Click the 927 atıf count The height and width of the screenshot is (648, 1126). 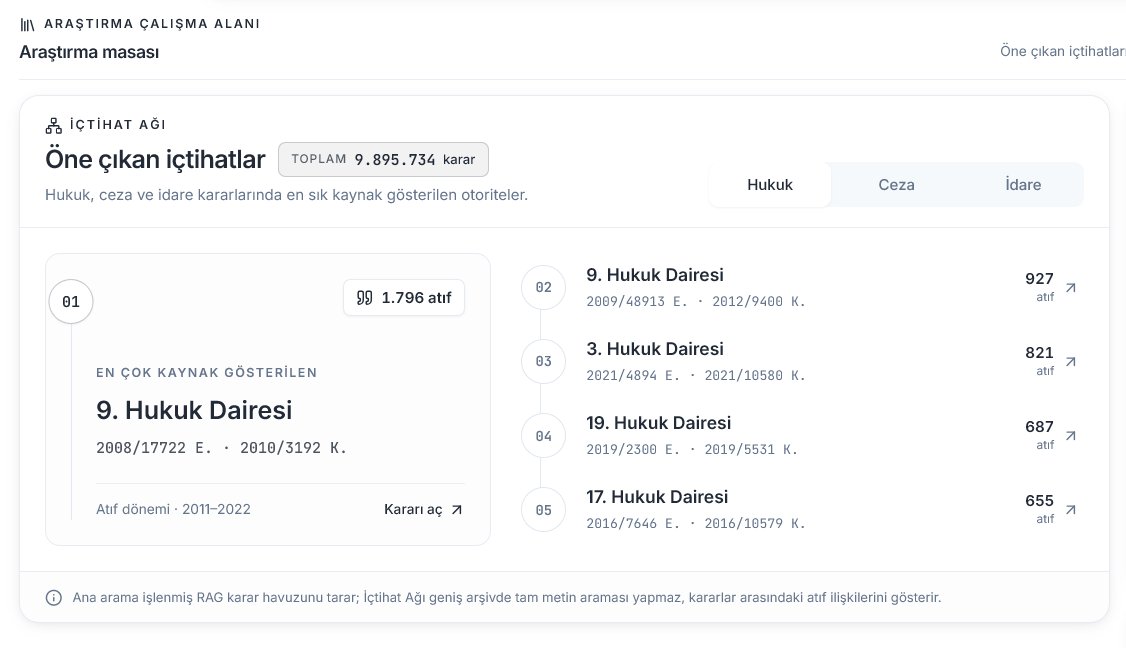(x=1039, y=286)
